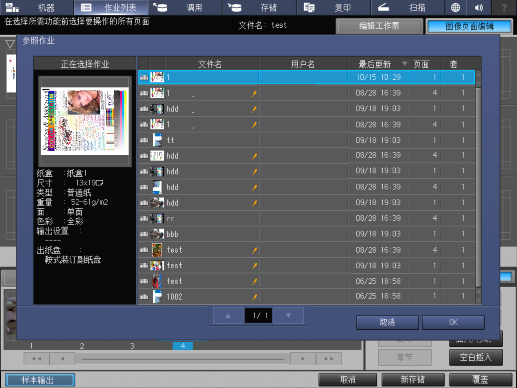Click the selected job preview image
The height and width of the screenshot is (388, 517).
click(x=85, y=121)
